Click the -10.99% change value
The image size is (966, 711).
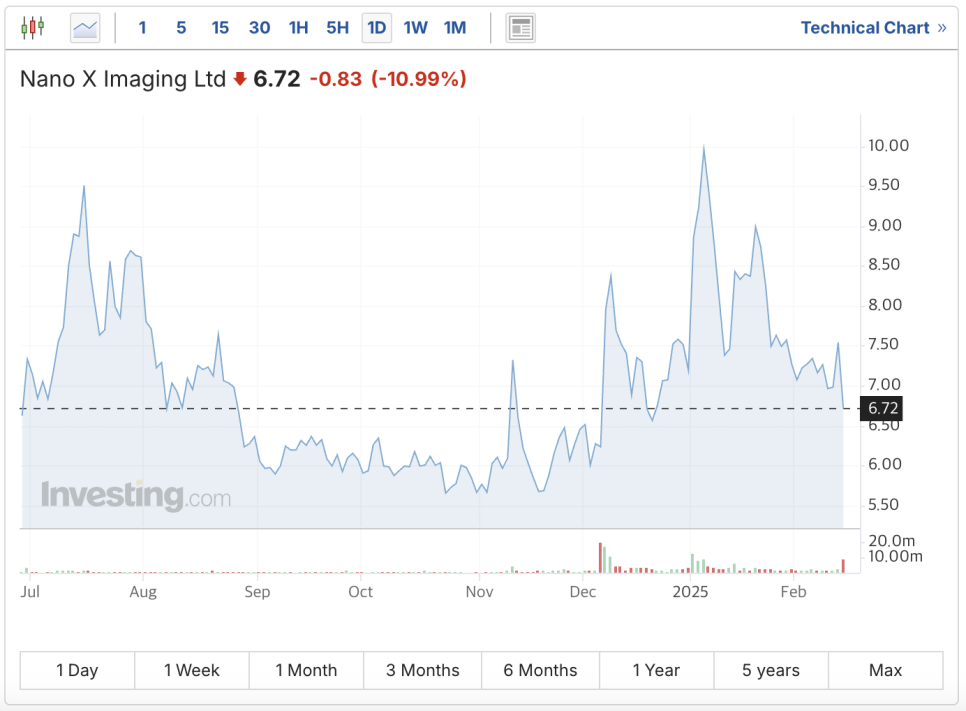click(419, 79)
